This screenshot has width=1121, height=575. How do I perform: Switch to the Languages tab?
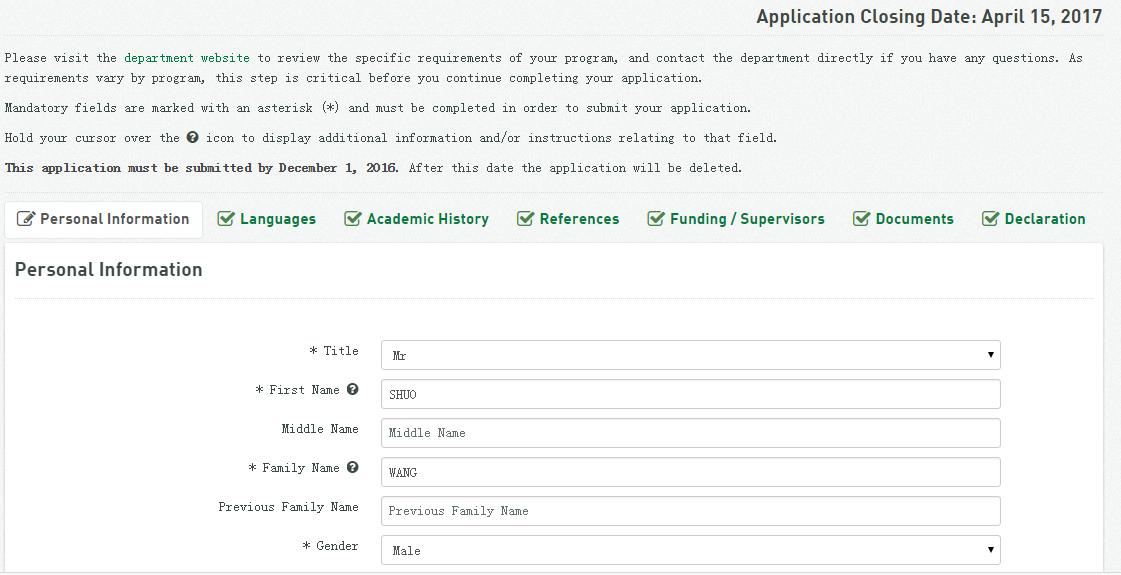tap(267, 219)
